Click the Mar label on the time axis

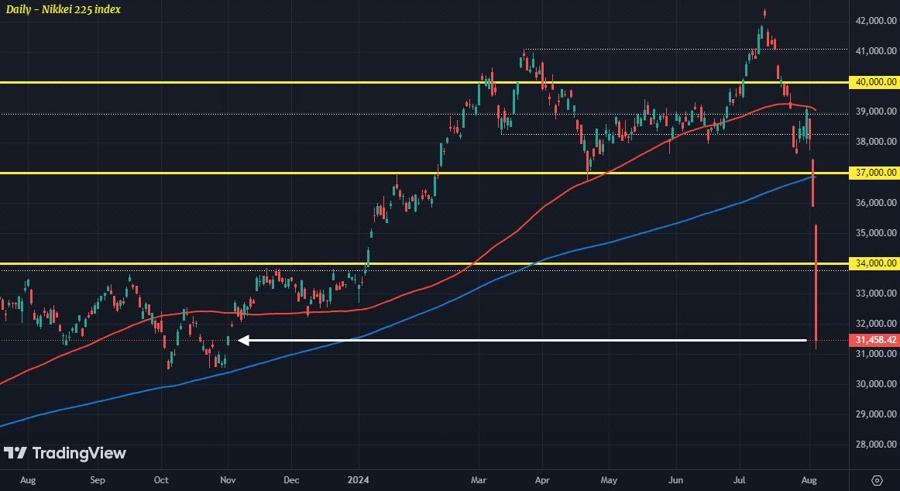[x=478, y=480]
